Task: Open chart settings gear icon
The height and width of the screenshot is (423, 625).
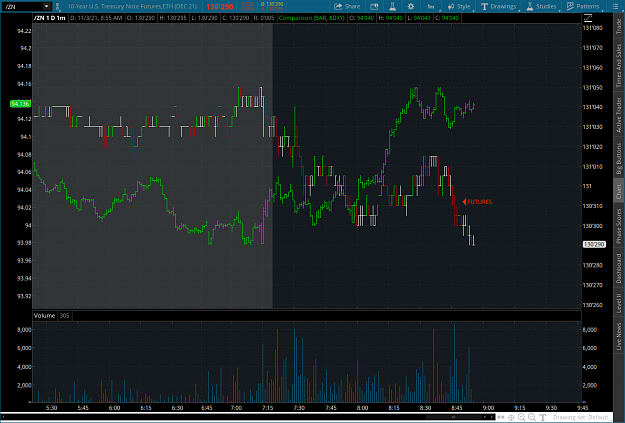Action: 411,6
